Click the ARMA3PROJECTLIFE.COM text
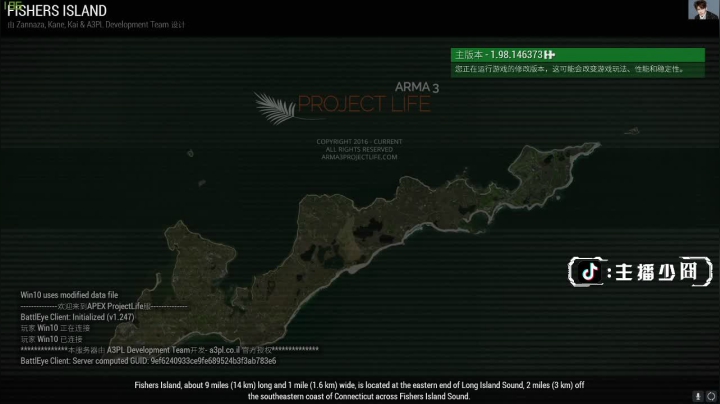This screenshot has width=720, height=404. point(359,157)
